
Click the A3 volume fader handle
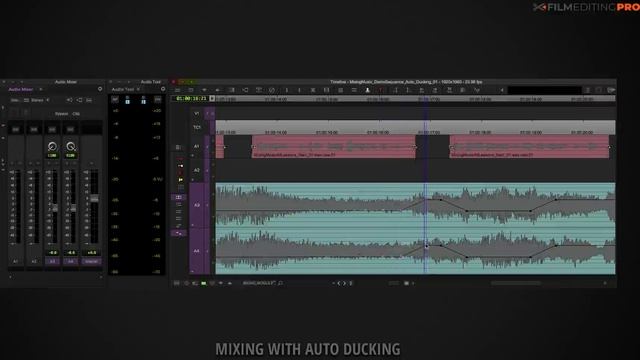[x=55, y=208]
